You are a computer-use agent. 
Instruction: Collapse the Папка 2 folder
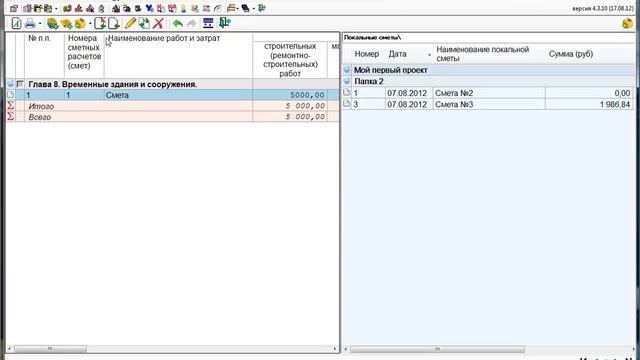(x=347, y=81)
